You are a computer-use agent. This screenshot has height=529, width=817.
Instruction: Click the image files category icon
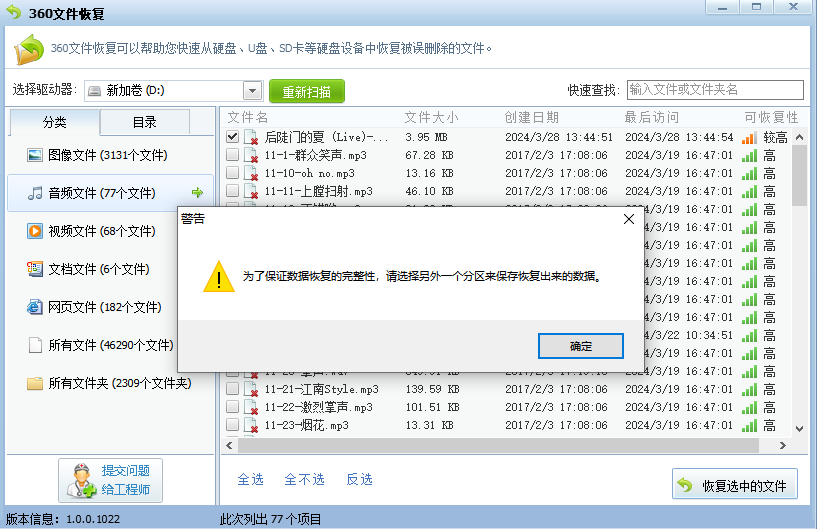(35, 155)
